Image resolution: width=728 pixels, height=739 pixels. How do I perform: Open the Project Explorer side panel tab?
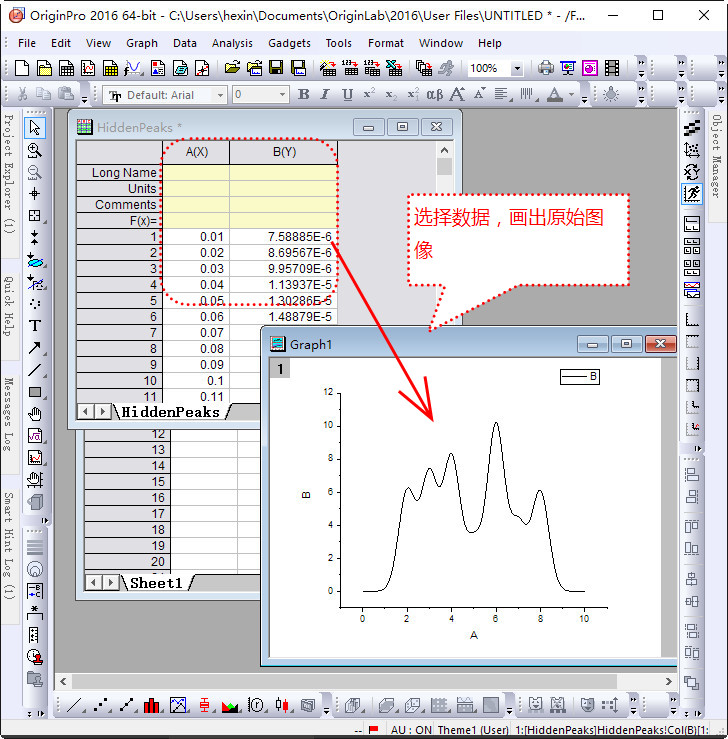[x=8, y=174]
